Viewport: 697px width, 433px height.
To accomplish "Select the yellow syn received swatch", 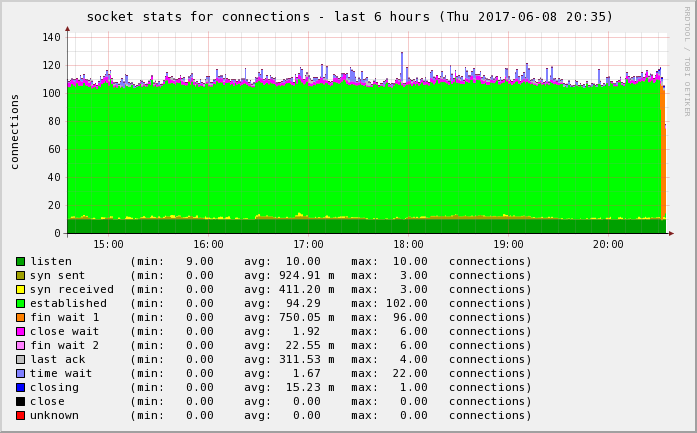I will pos(20,290).
